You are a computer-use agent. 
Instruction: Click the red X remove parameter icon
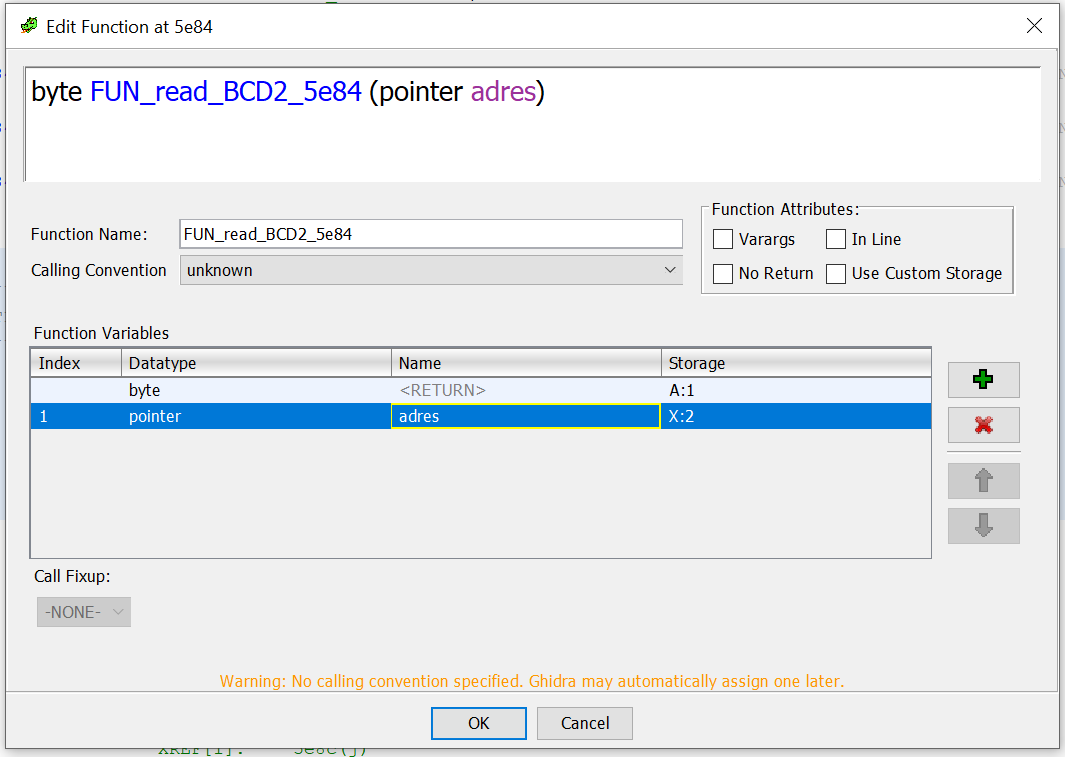click(983, 425)
